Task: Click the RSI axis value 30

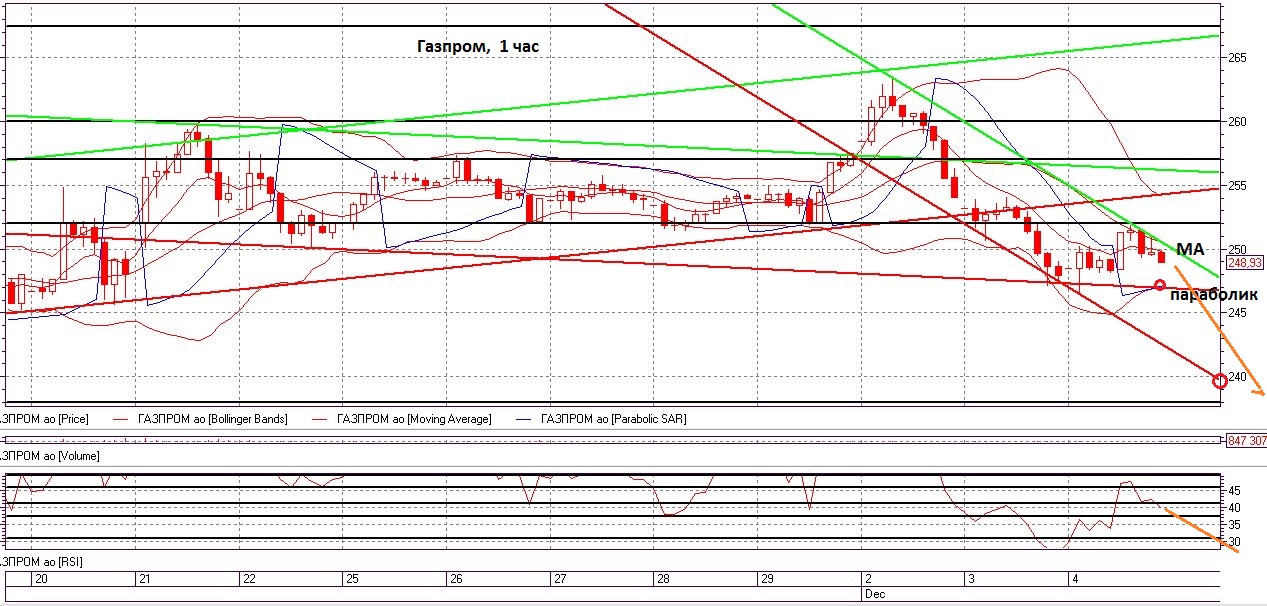Action: [x=1234, y=542]
